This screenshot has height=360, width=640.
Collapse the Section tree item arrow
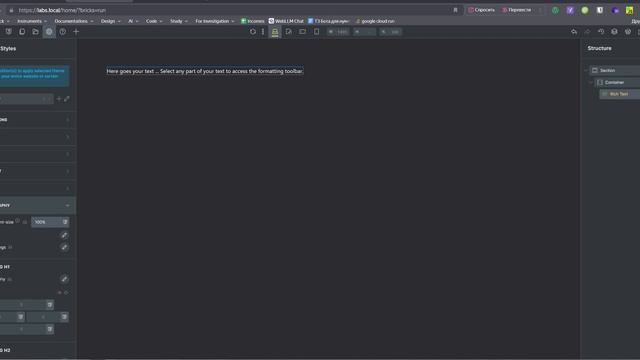point(586,70)
